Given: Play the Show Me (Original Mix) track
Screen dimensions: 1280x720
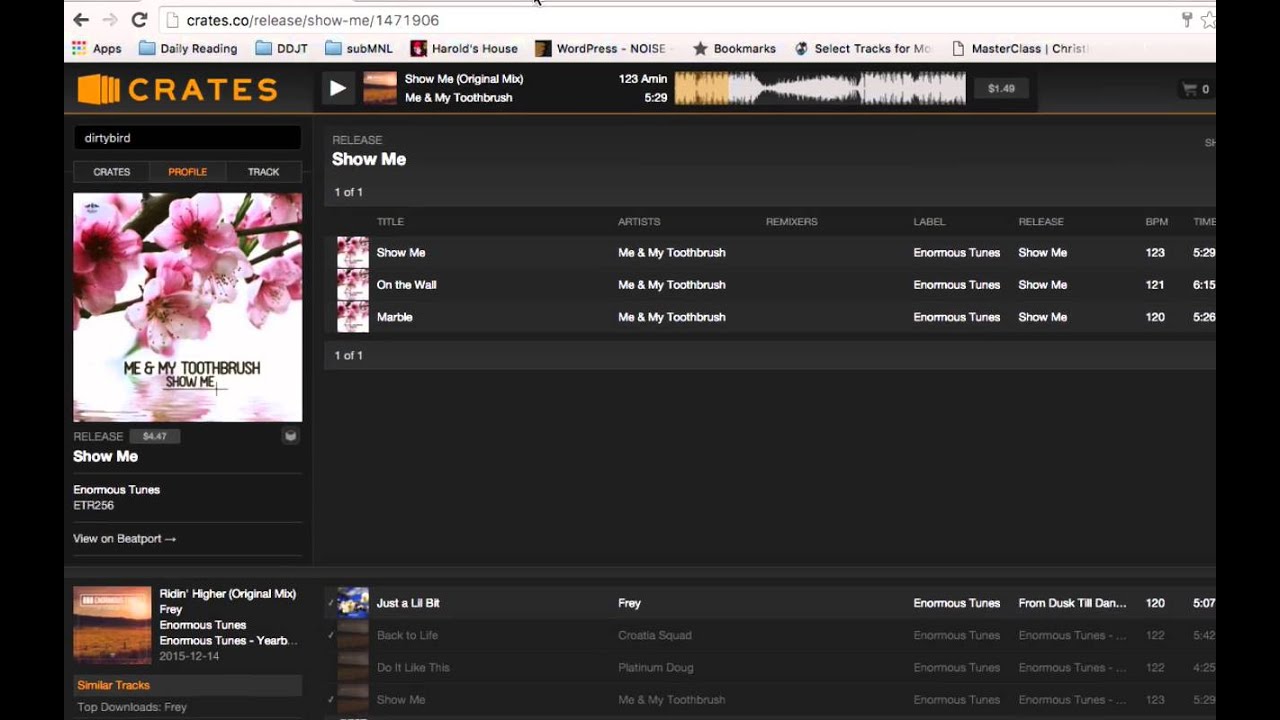Looking at the screenshot, I should pyautogui.click(x=338, y=88).
